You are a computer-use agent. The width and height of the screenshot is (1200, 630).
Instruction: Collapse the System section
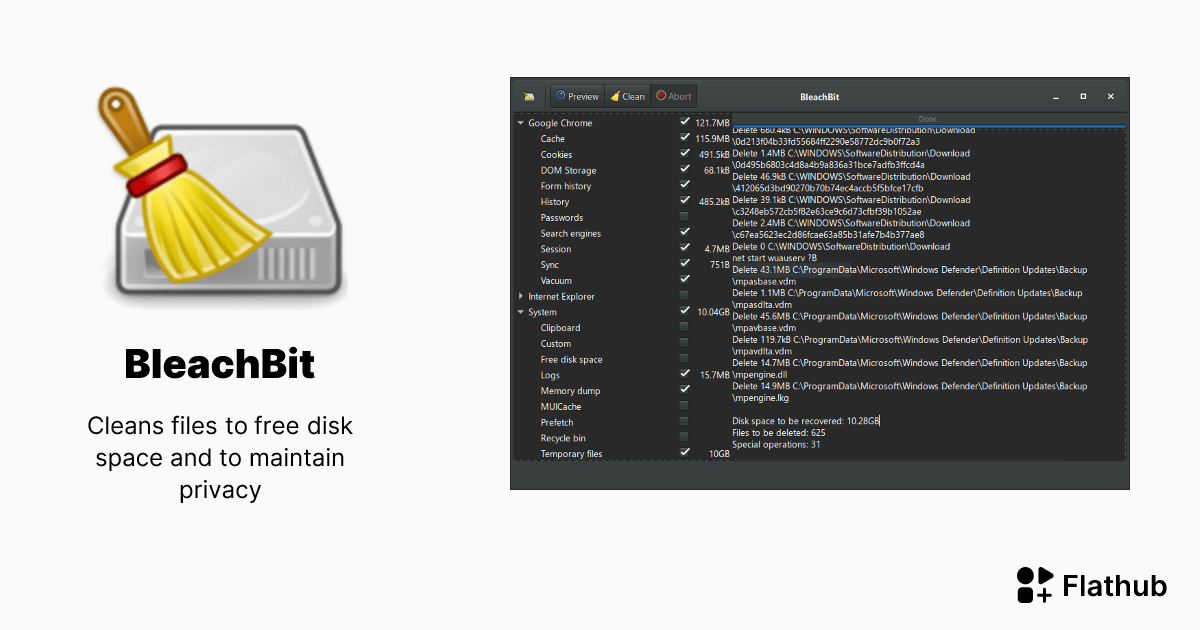[x=520, y=312]
